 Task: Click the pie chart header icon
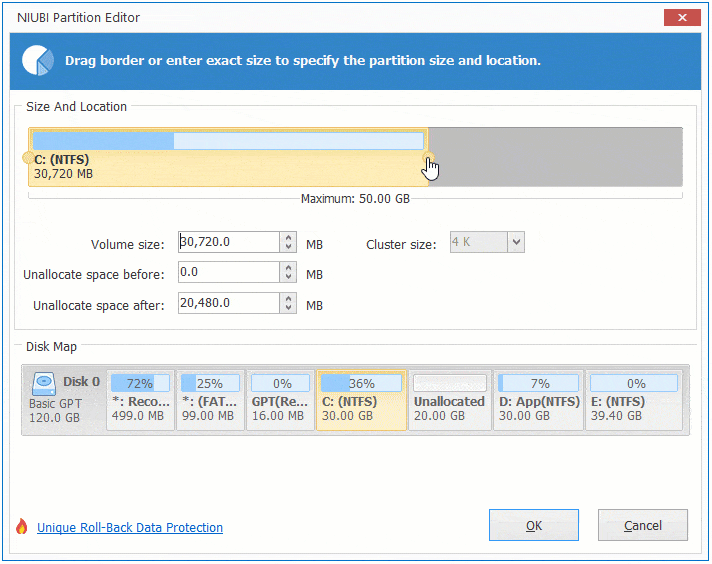click(x=38, y=60)
